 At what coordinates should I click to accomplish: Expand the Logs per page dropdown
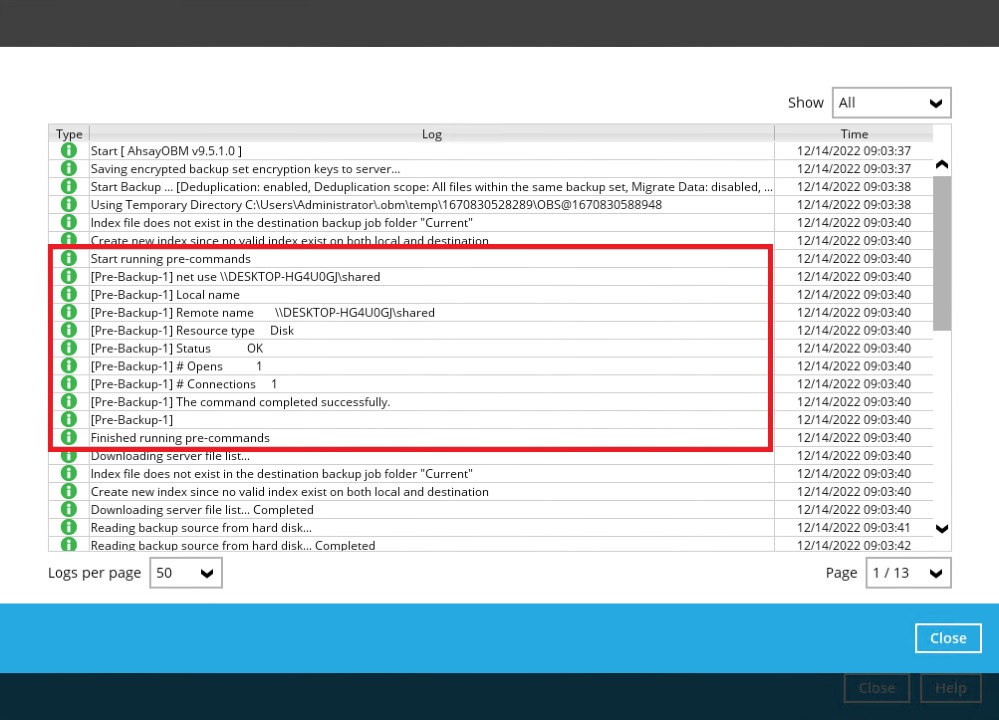coord(186,573)
